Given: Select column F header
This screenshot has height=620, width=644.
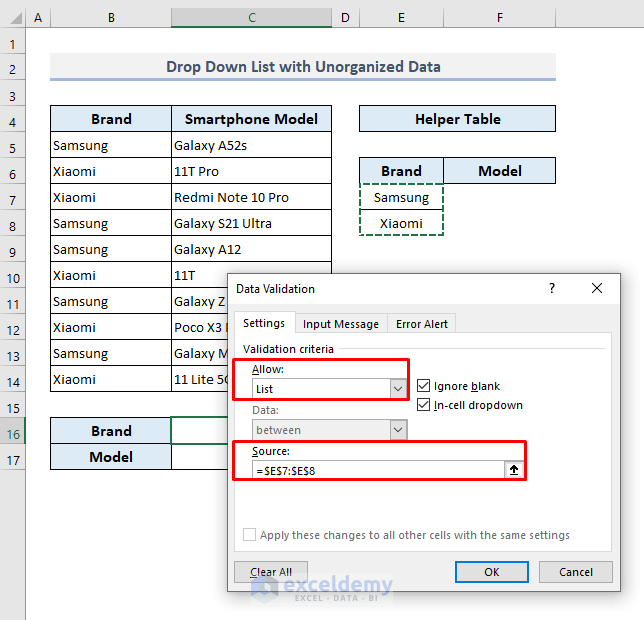Looking at the screenshot, I should point(499,18).
